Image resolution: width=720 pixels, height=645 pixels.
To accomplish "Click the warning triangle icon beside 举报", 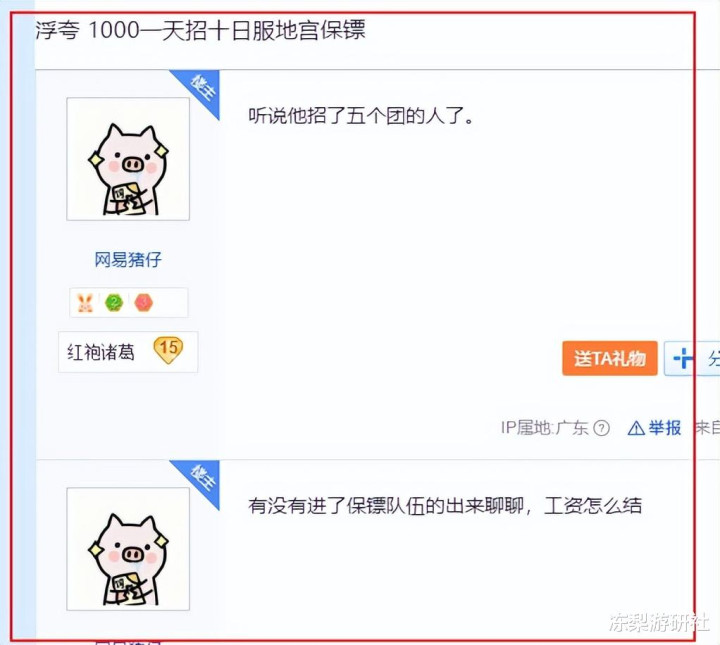I will pos(636,428).
